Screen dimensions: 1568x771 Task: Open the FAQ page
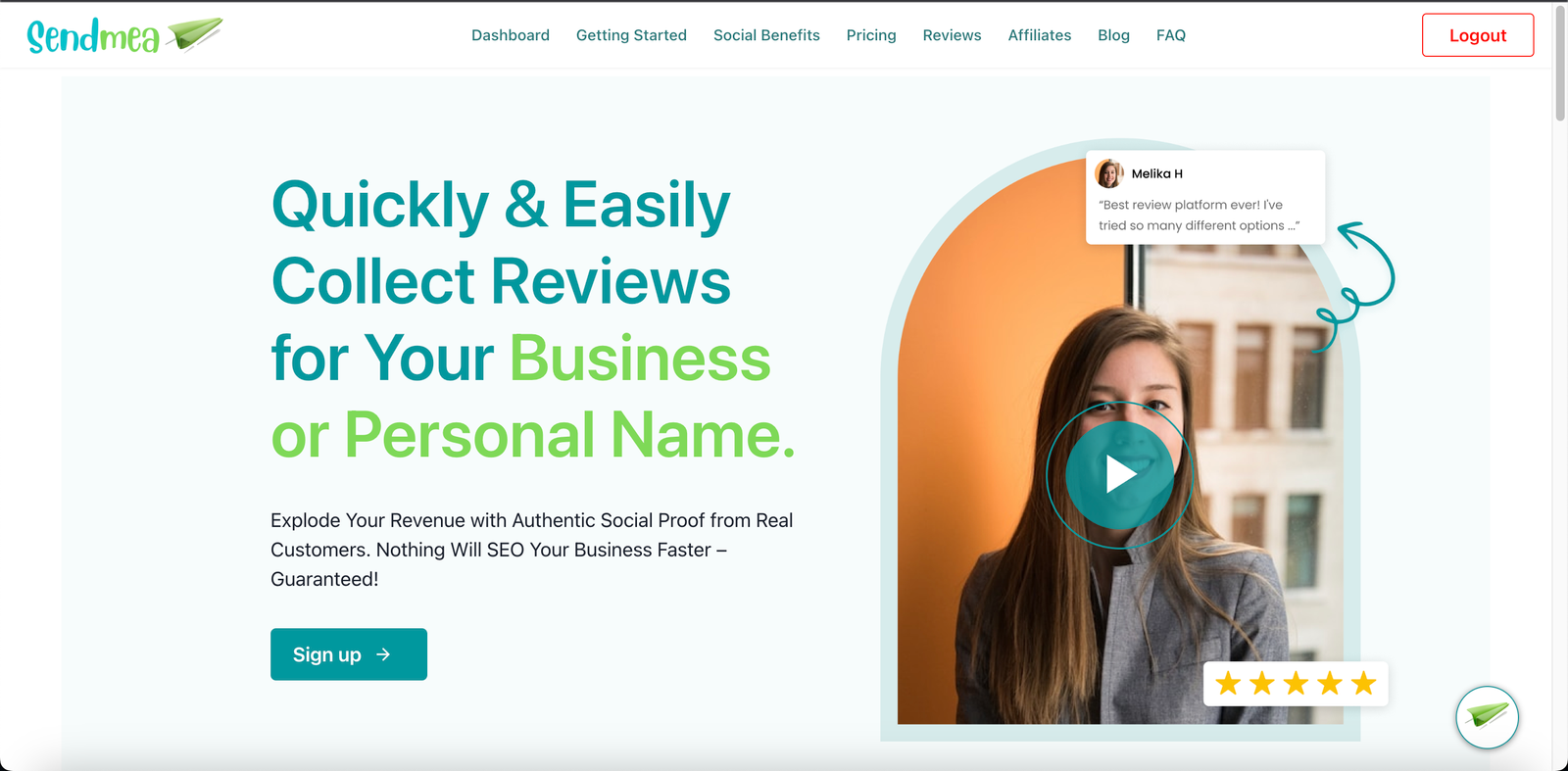1171,35
